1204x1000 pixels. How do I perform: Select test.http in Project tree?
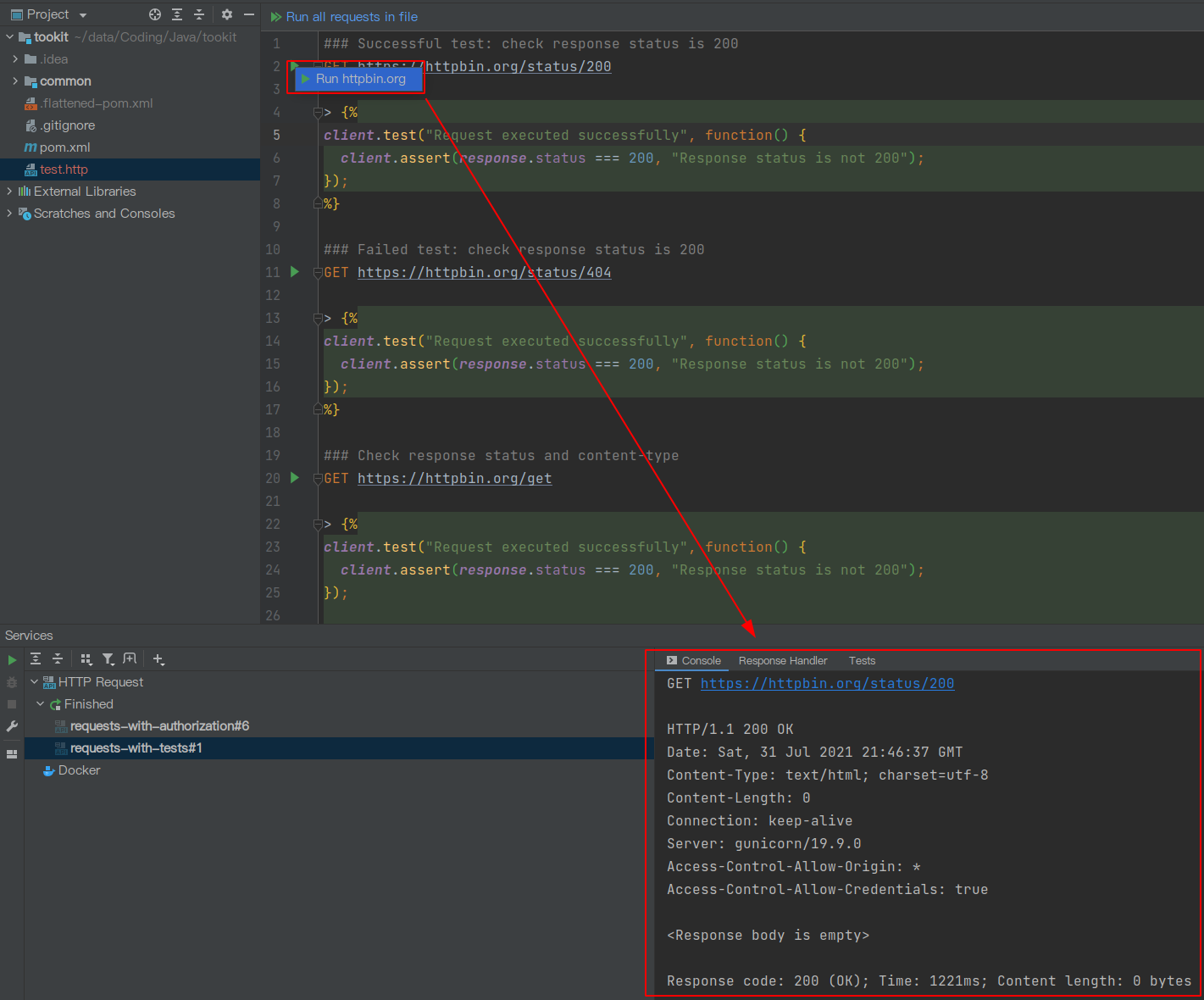tap(130, 169)
